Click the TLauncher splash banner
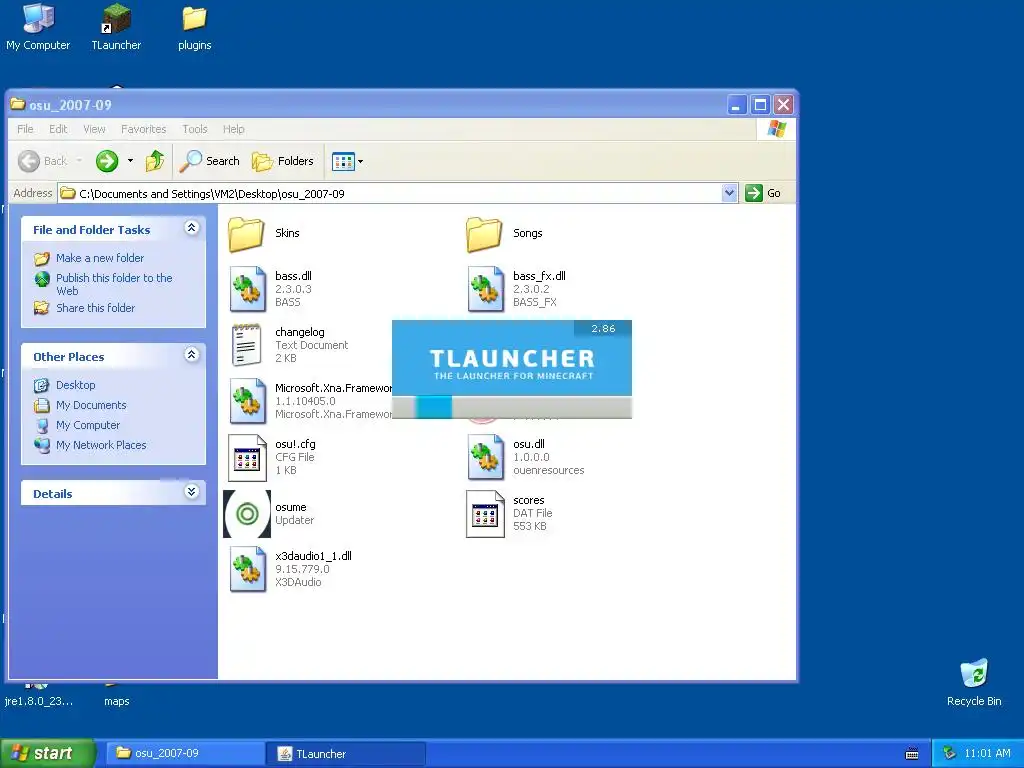 click(512, 358)
